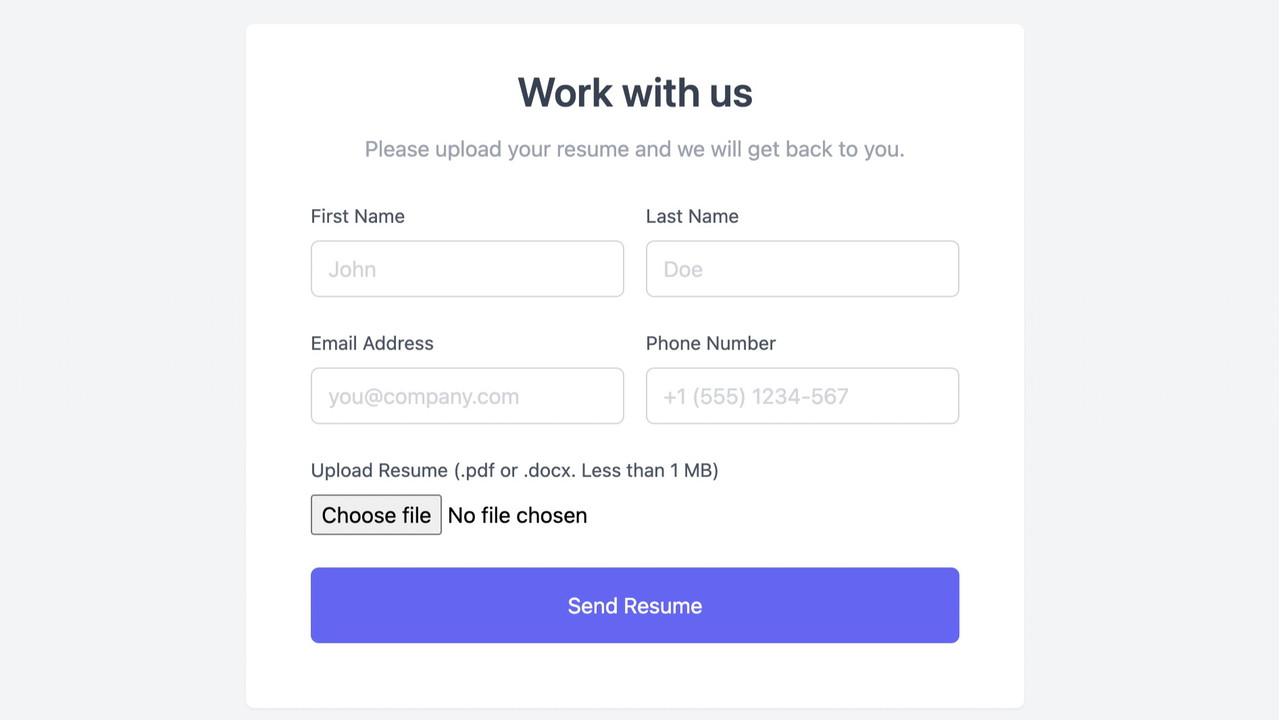Click the Upload Resume label text
Viewport: 1279px width, 720px height.
pos(514,470)
